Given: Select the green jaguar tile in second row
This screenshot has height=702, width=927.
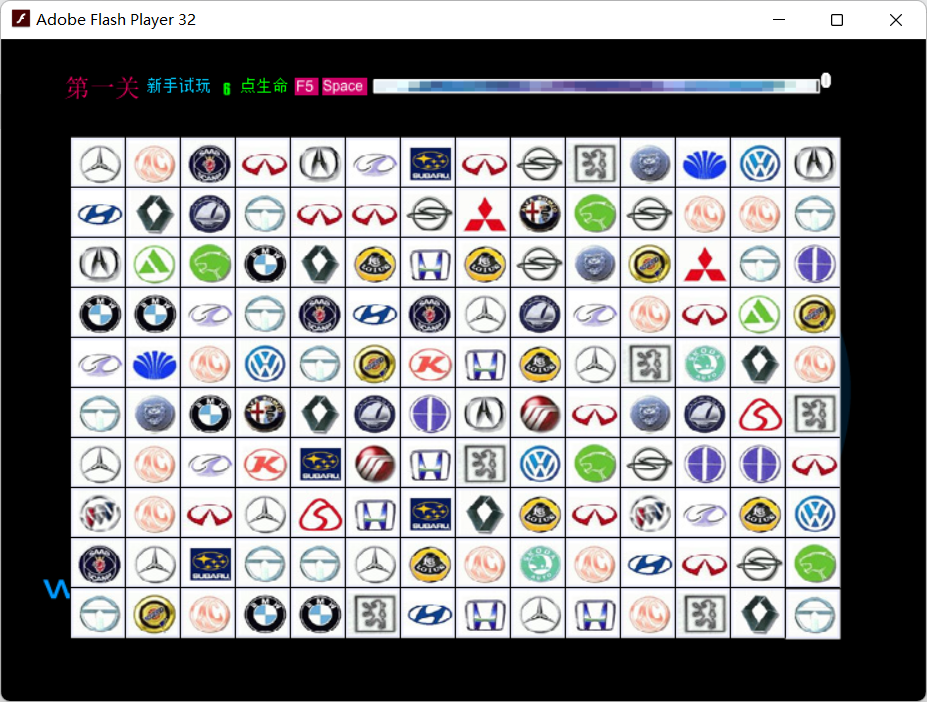Looking at the screenshot, I should pyautogui.click(x=594, y=213).
